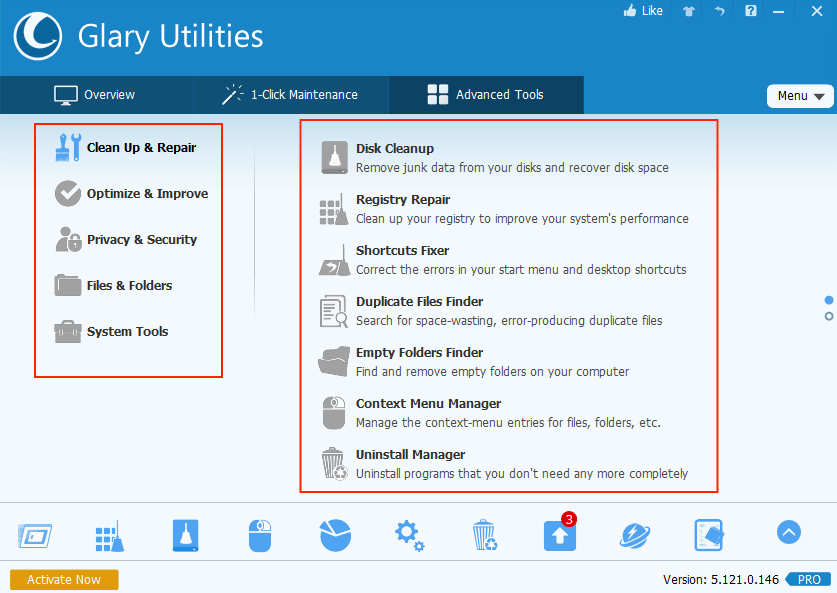Select the Optimize & Improve category
The width and height of the screenshot is (837, 593).
pyautogui.click(x=131, y=193)
